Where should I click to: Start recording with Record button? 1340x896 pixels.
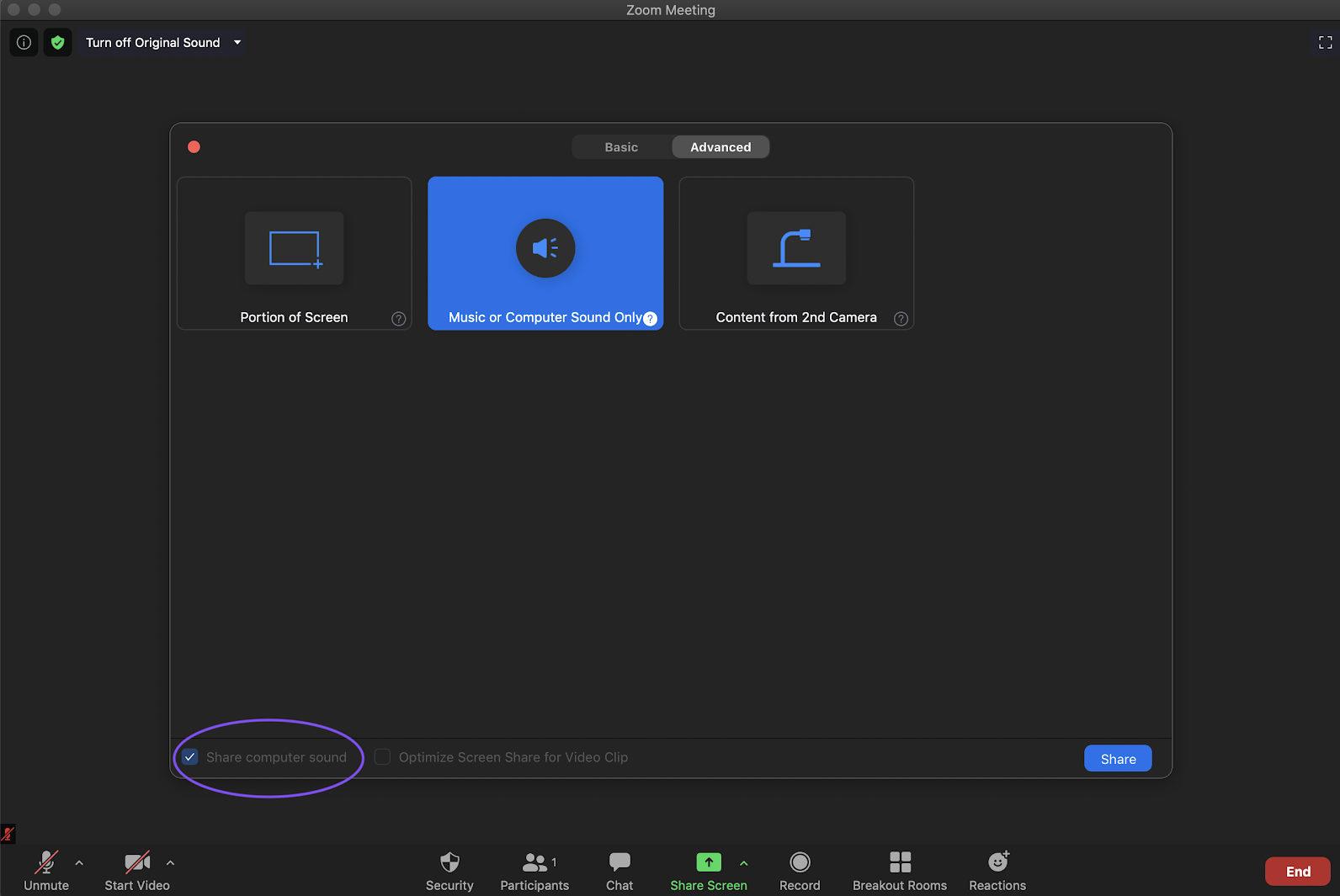click(800, 871)
